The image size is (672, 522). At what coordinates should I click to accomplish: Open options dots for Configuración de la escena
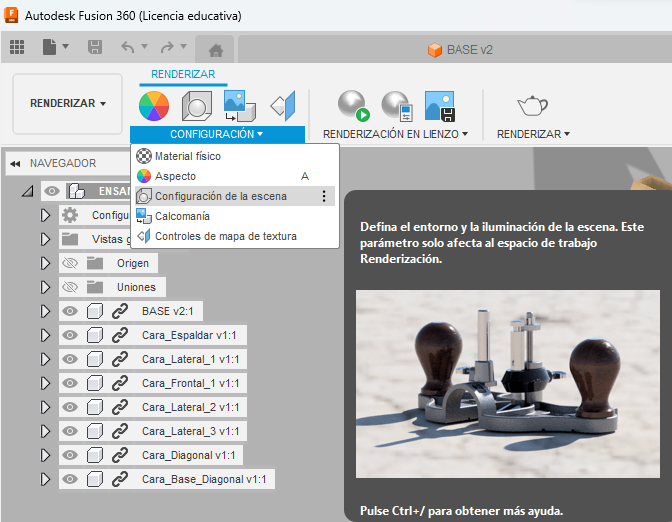(x=324, y=196)
